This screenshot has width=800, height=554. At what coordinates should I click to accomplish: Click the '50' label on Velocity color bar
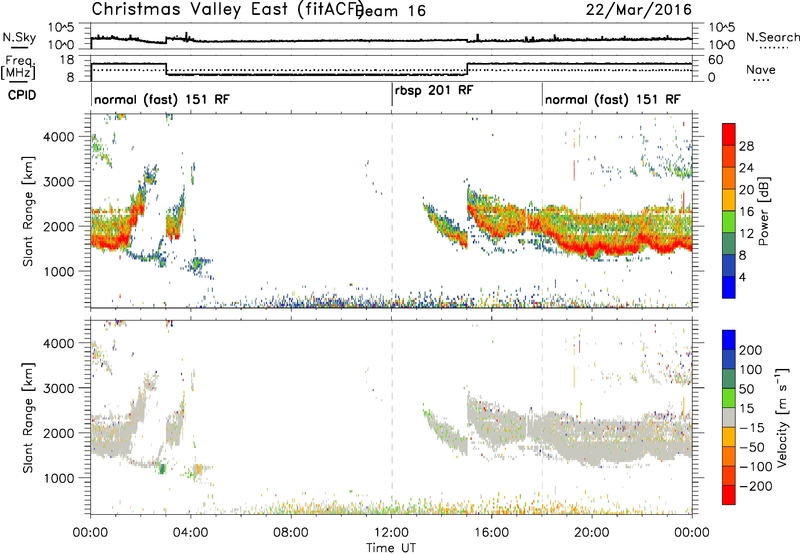point(746,389)
